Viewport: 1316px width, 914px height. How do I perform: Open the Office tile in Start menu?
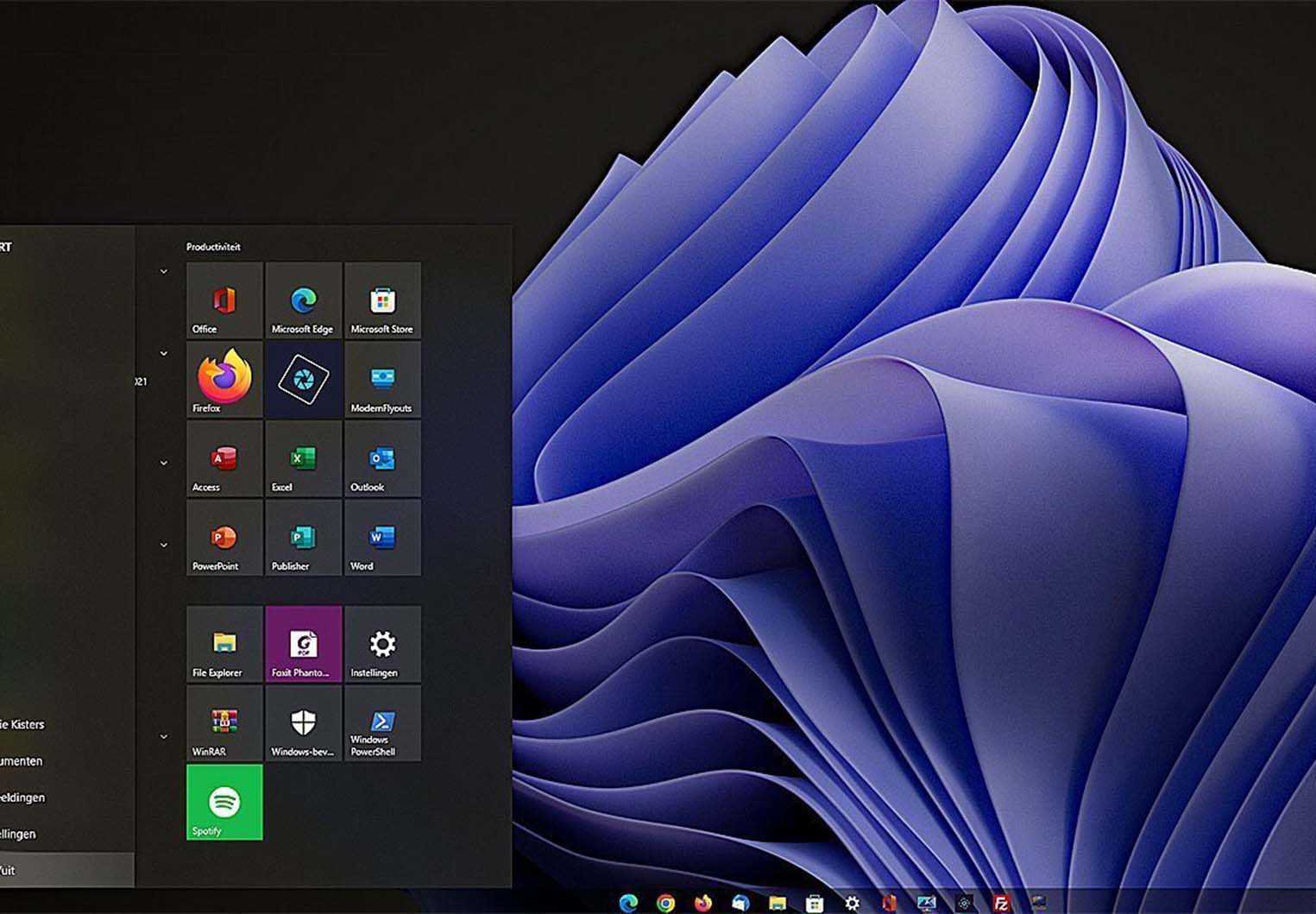(224, 299)
